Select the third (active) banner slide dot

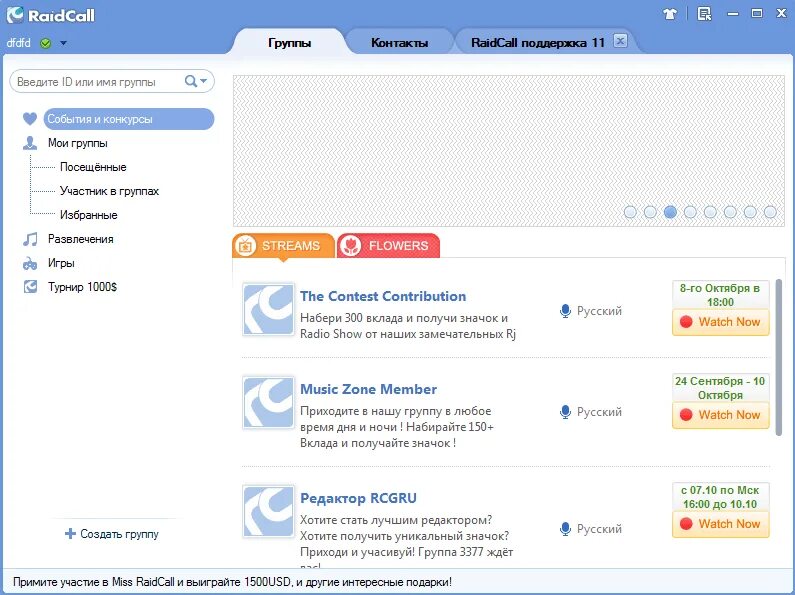coord(670,212)
